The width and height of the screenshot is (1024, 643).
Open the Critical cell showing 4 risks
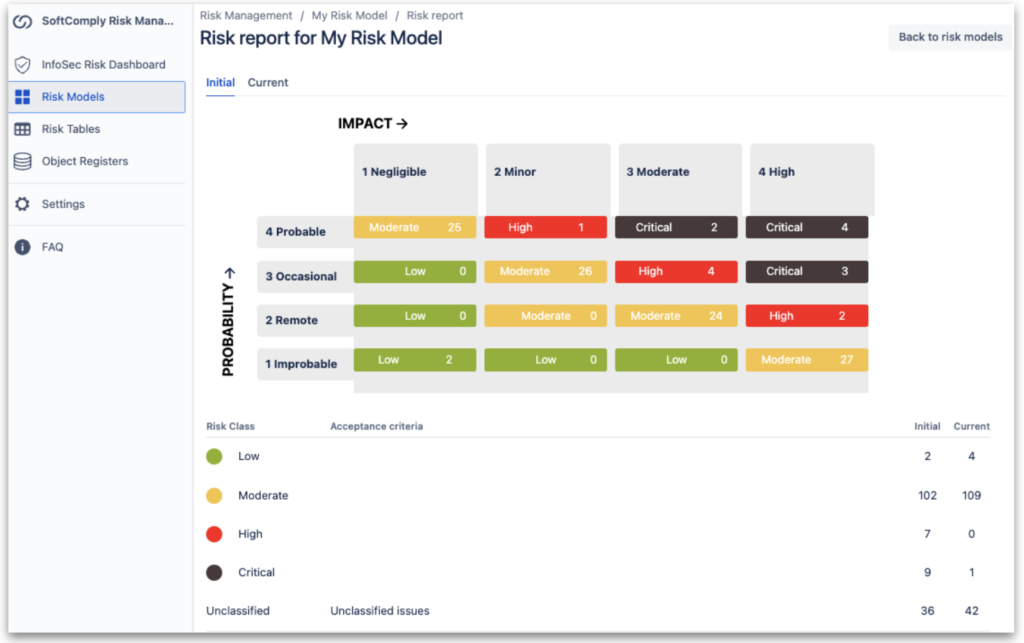click(806, 227)
